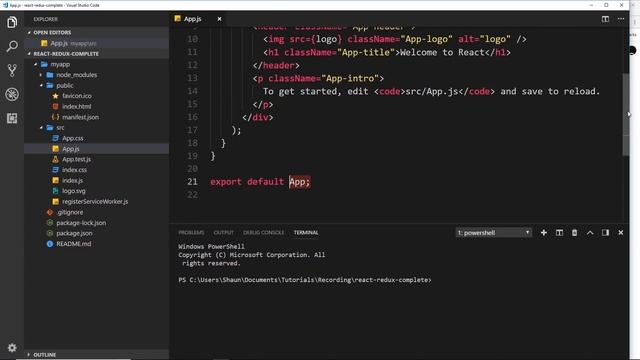Viewport: 640px width, 360px height.
Task: Click the 'export default' keyword text
Action: coord(247,182)
